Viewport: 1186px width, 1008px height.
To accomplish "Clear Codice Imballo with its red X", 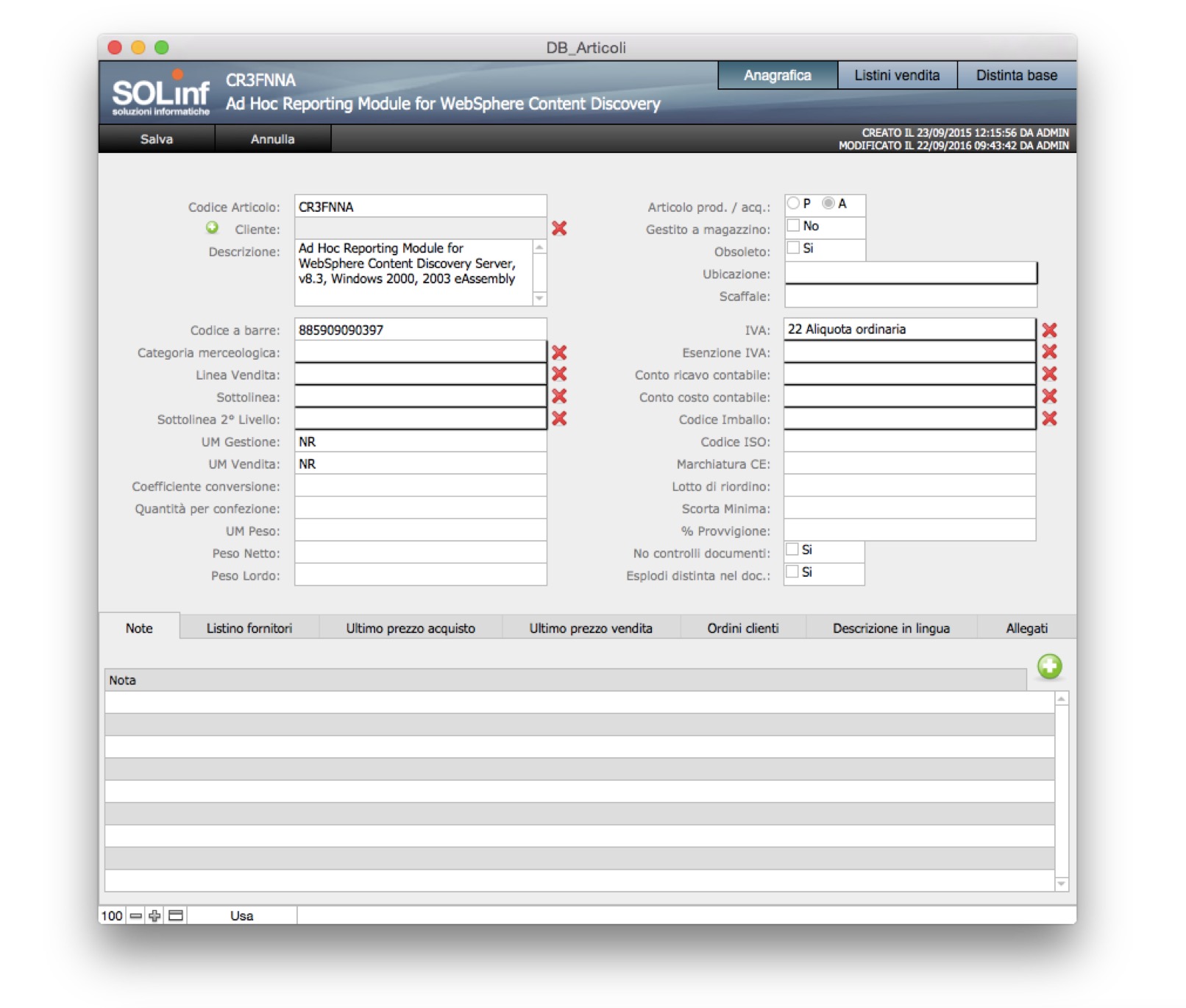I will pos(1049,419).
